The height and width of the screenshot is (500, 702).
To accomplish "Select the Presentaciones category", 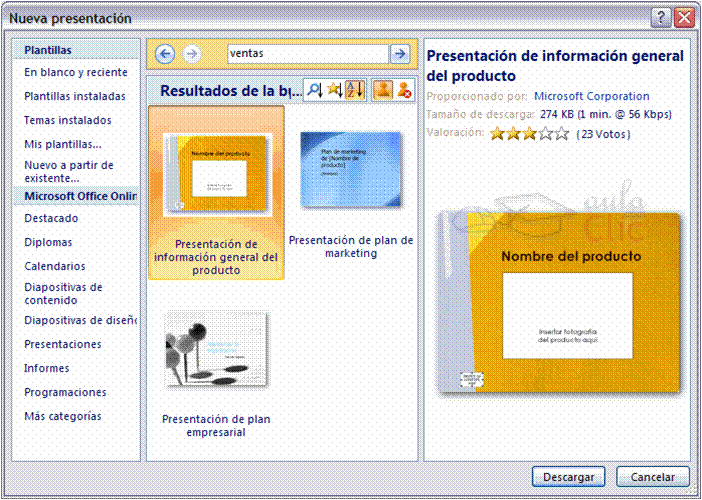I will pos(63,344).
